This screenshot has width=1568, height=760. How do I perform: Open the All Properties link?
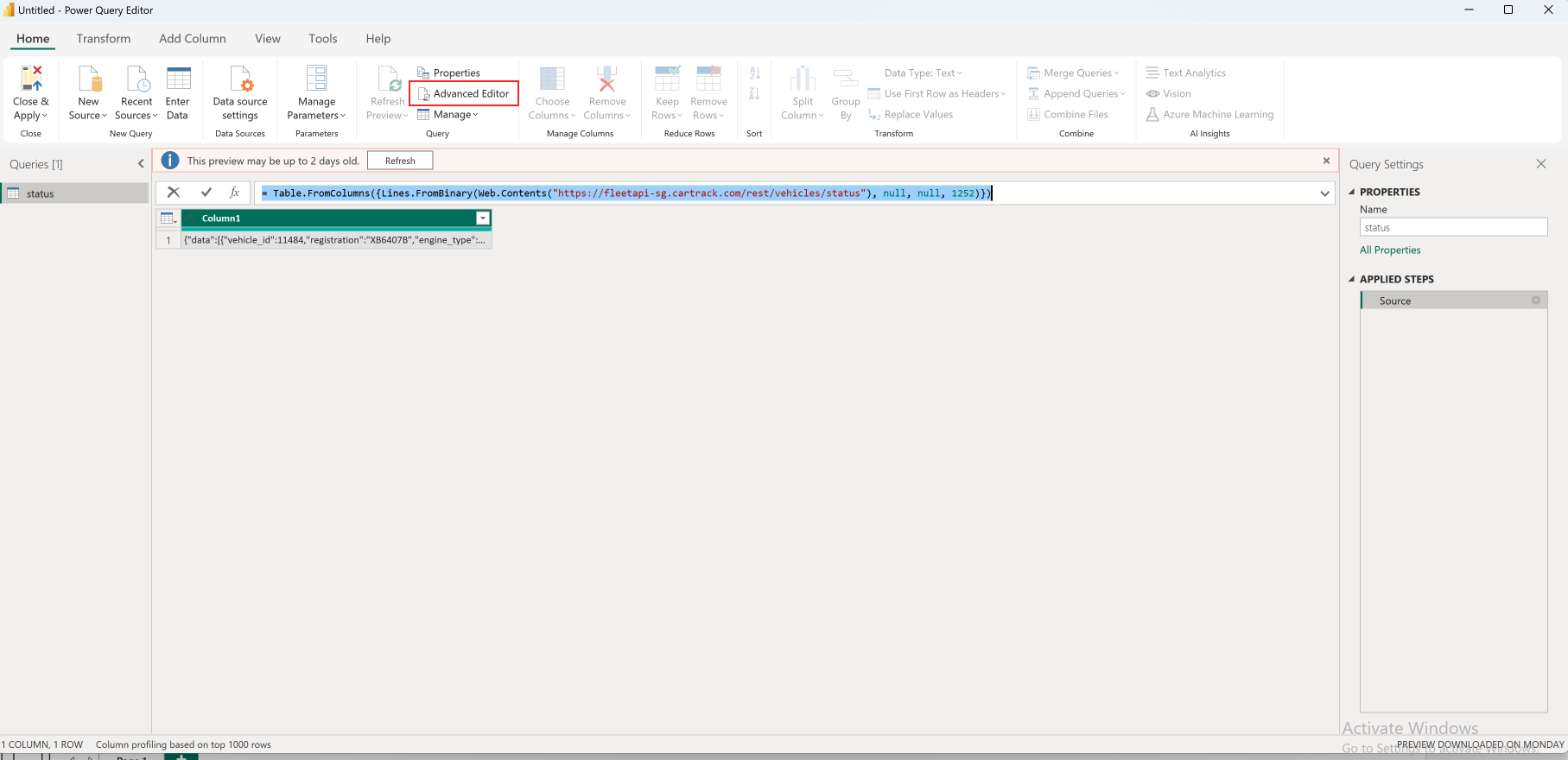pos(1390,250)
